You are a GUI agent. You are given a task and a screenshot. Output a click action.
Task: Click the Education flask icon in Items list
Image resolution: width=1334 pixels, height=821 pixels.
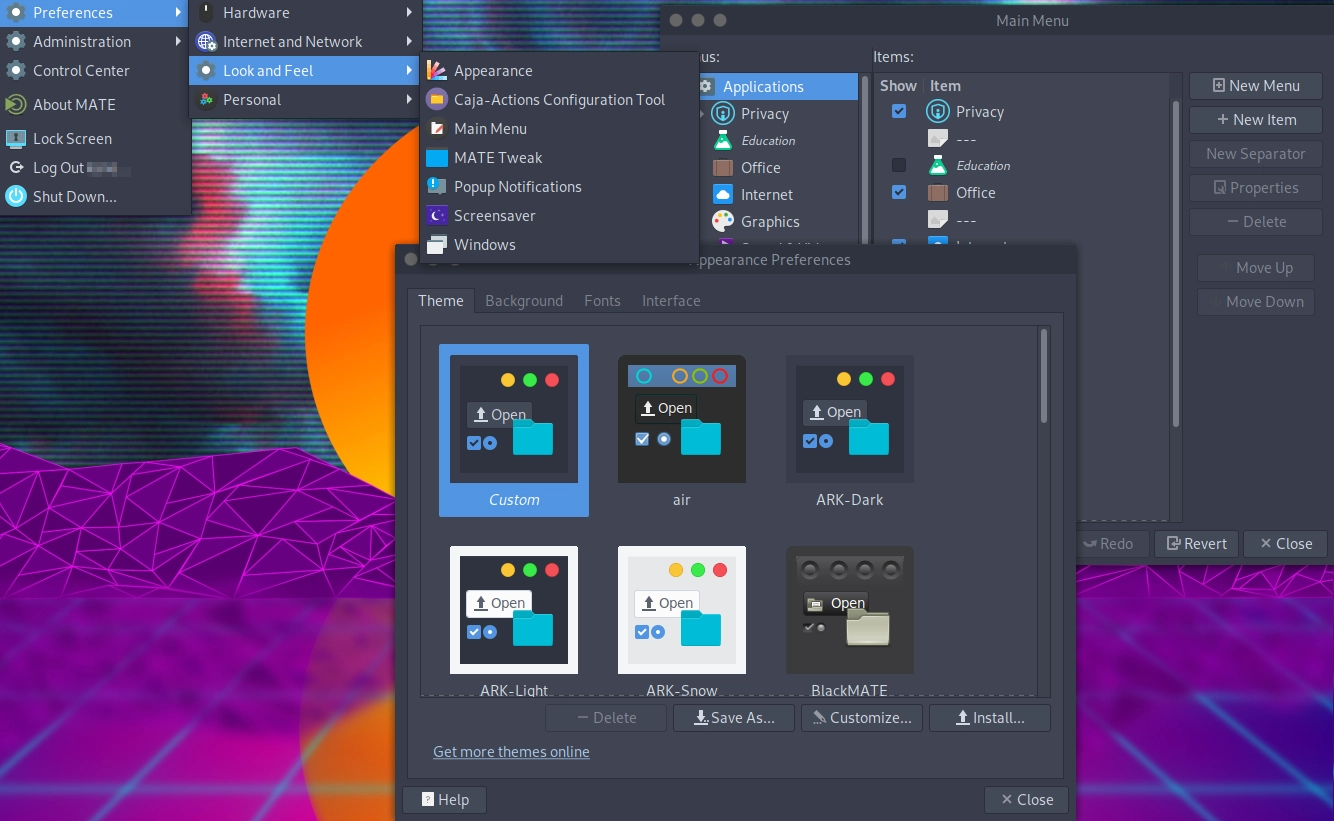[x=937, y=166]
